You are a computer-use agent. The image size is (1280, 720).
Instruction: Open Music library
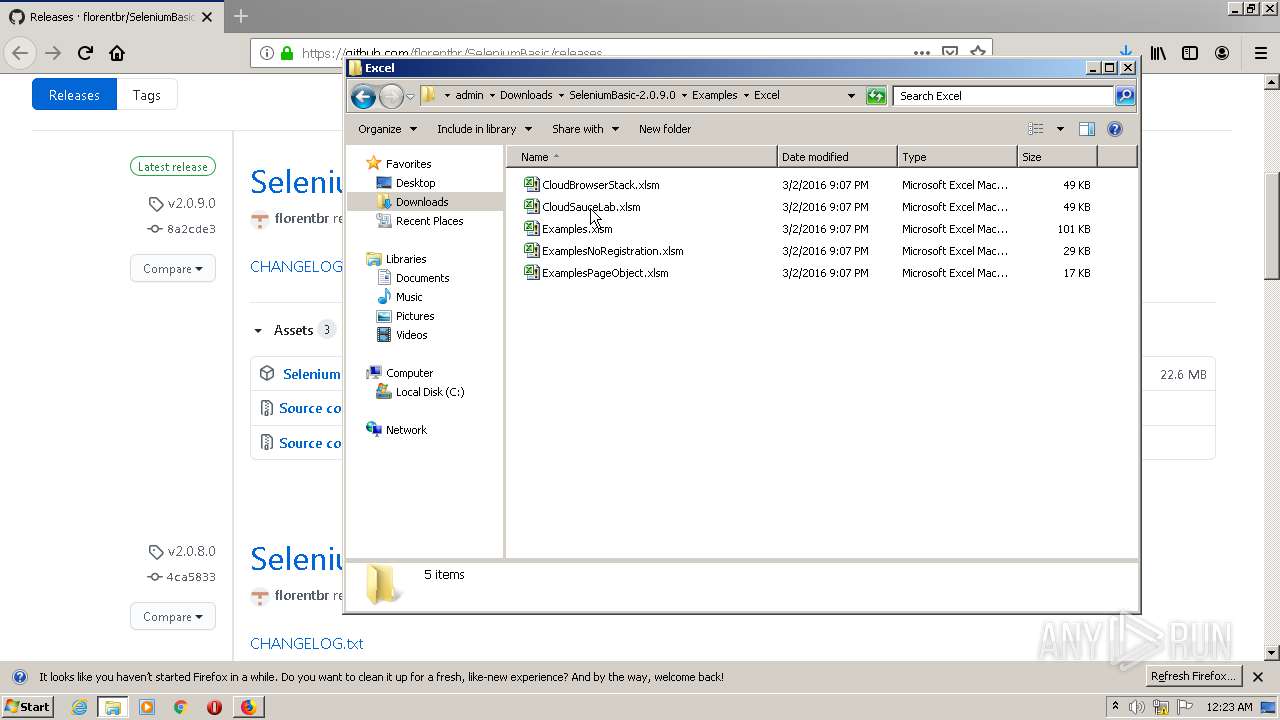pyautogui.click(x=409, y=297)
